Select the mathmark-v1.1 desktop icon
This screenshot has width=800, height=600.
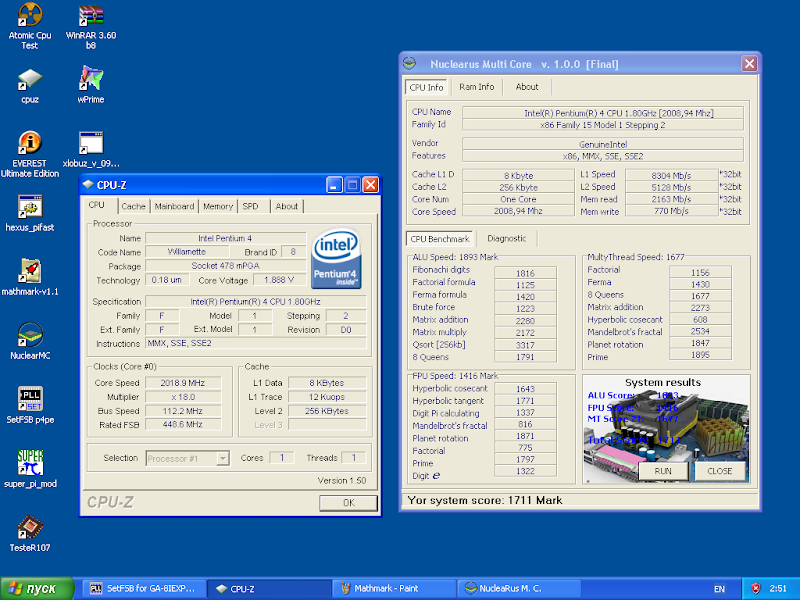click(30, 278)
